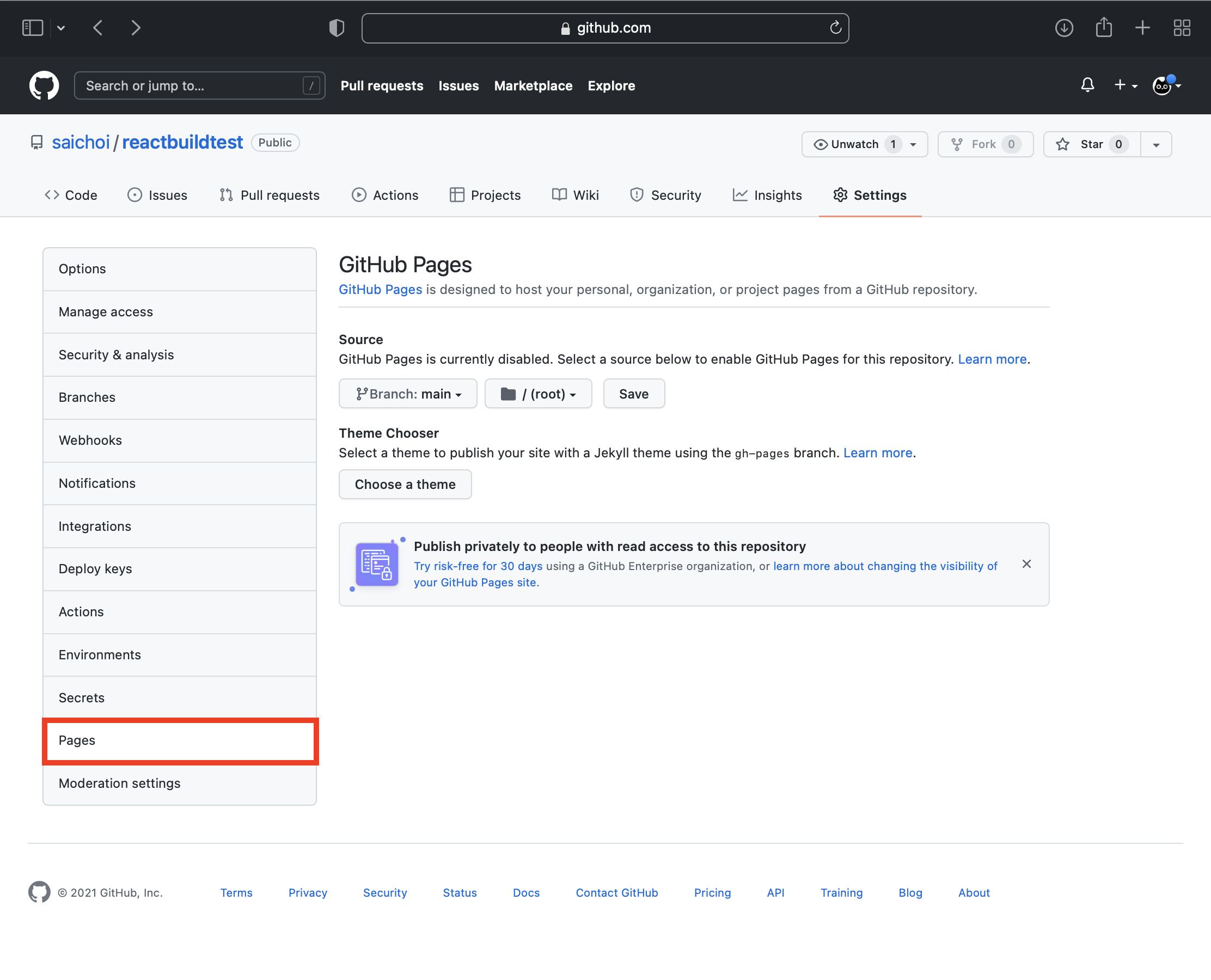
Task: Expand the / (root) folder dropdown
Action: point(538,394)
